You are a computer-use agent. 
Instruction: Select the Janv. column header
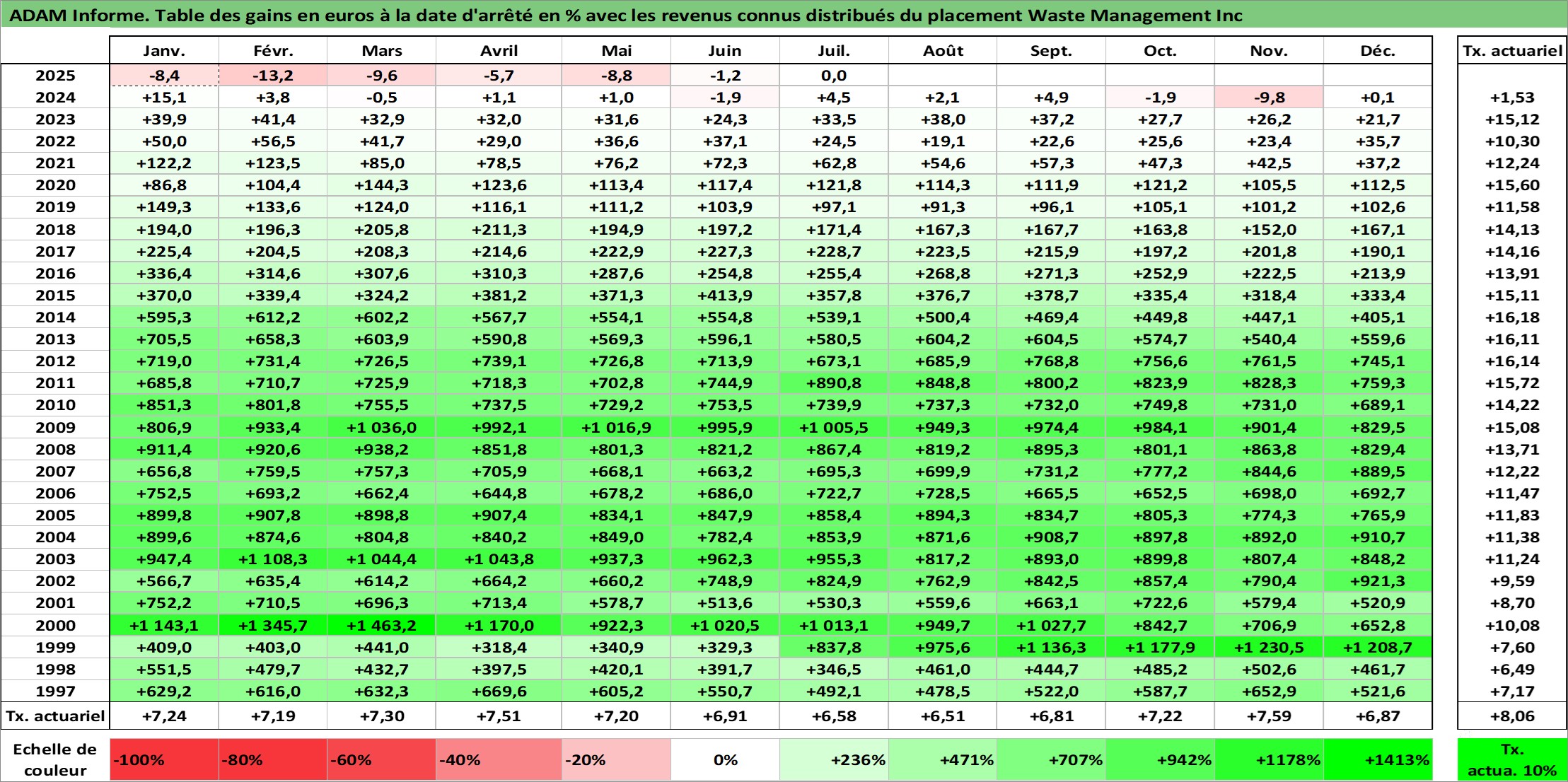[x=164, y=51]
